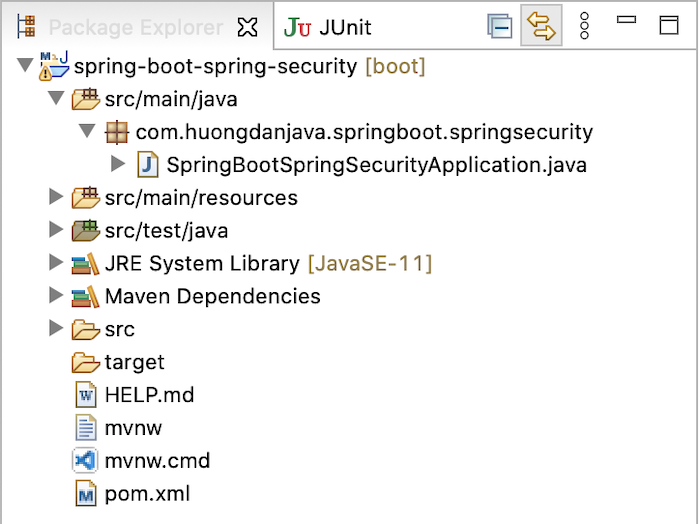Select the HELP.md file
This screenshot has width=700, height=524.
[x=135, y=395]
